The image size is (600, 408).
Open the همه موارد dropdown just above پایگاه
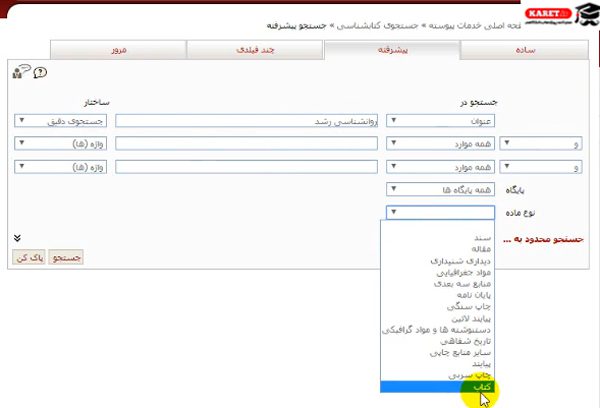(440, 167)
